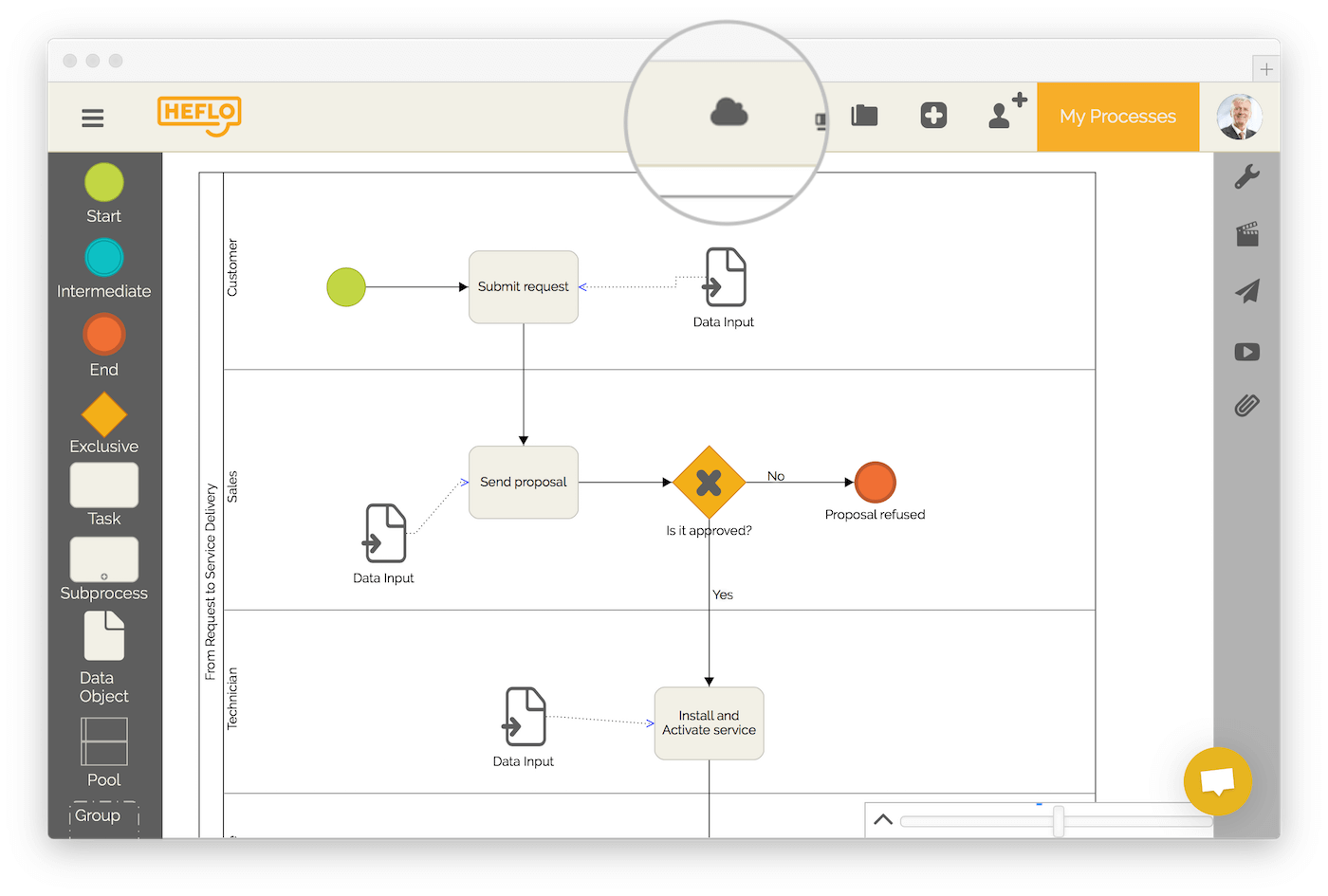Click the paperclip attachments icon

[1247, 406]
